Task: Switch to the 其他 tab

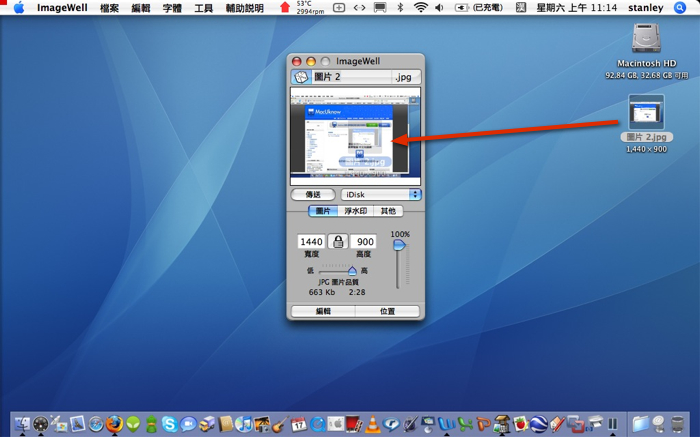Action: [388, 211]
